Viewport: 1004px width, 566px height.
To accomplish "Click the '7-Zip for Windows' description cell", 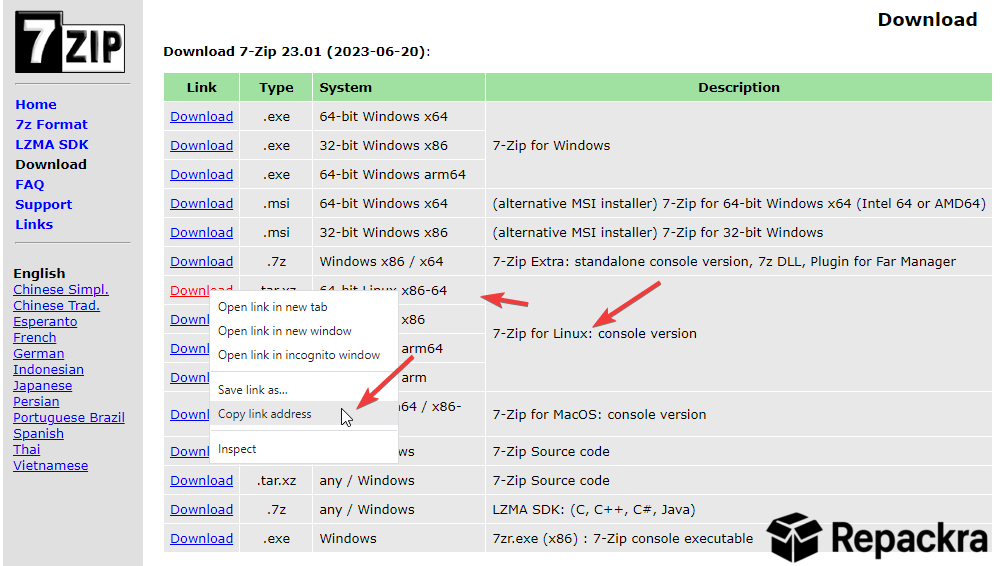I will click(739, 145).
